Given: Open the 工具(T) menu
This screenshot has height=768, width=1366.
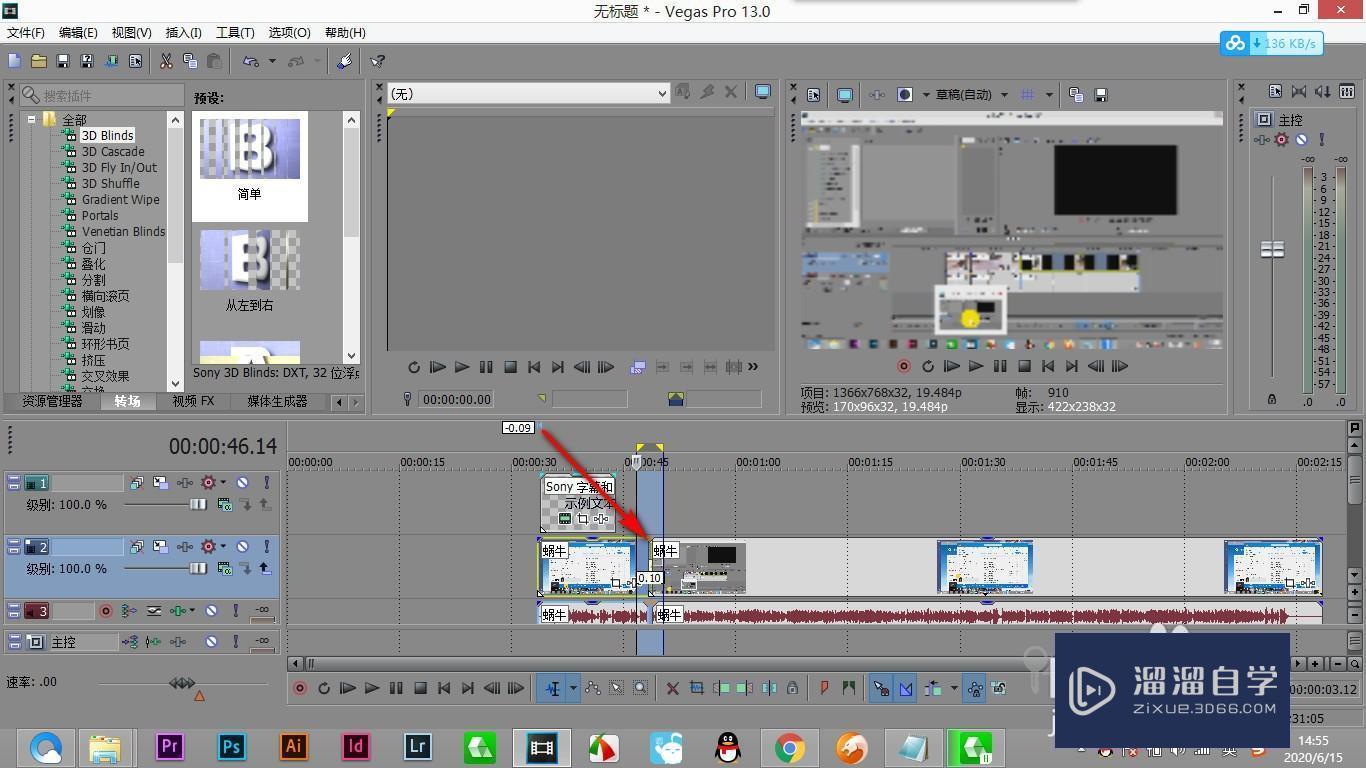Looking at the screenshot, I should tap(236, 33).
